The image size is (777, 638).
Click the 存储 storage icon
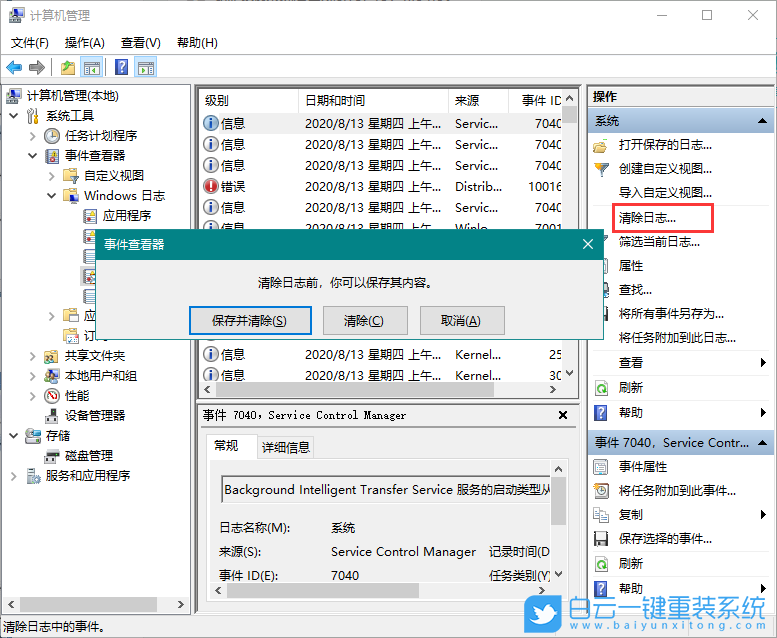coord(33,436)
